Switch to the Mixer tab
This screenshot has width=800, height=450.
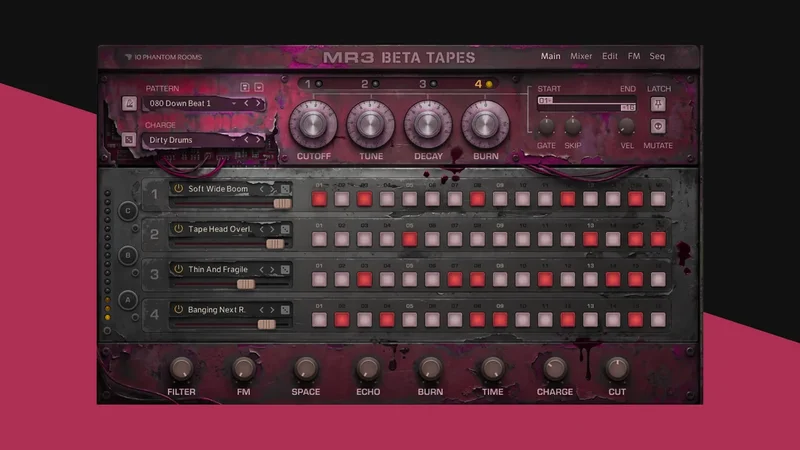(x=581, y=56)
